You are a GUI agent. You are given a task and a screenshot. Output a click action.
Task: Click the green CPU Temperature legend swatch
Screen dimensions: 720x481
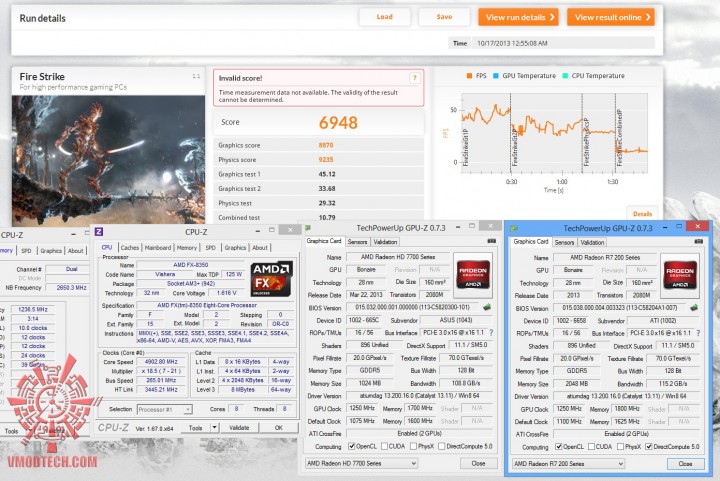[x=565, y=76]
